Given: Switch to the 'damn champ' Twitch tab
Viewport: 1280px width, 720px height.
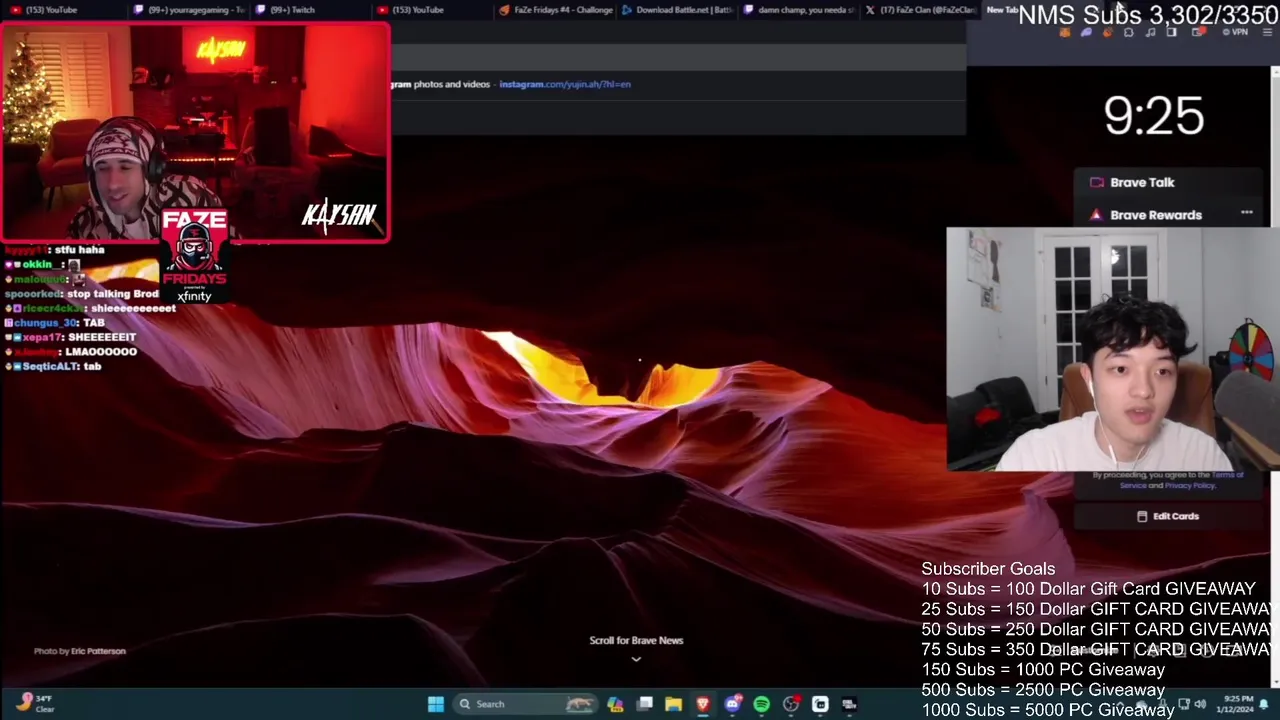Looking at the screenshot, I should (800, 10).
